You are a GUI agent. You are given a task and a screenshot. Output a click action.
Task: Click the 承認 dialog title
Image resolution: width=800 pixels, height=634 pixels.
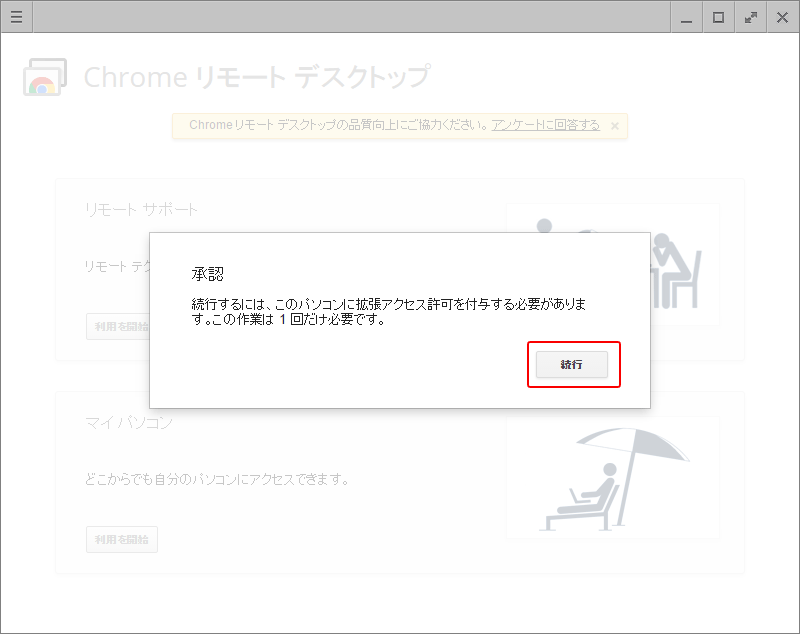click(208, 274)
